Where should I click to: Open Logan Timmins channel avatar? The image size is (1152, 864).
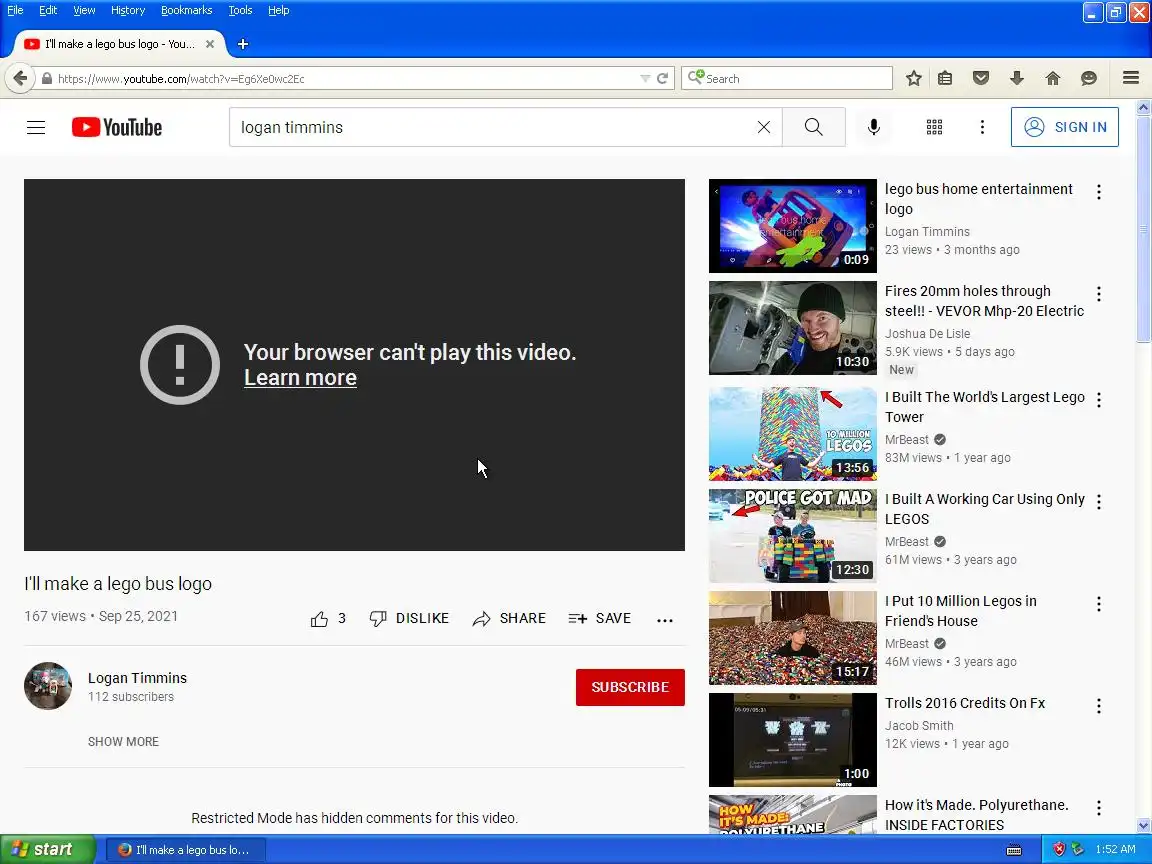(48, 685)
